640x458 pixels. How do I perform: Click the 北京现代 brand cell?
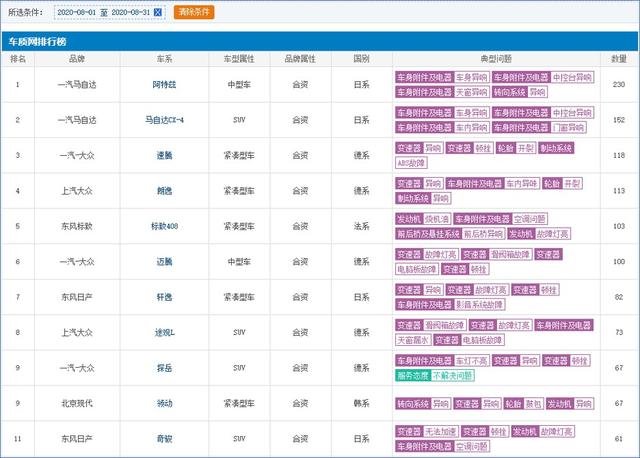[x=77, y=403]
